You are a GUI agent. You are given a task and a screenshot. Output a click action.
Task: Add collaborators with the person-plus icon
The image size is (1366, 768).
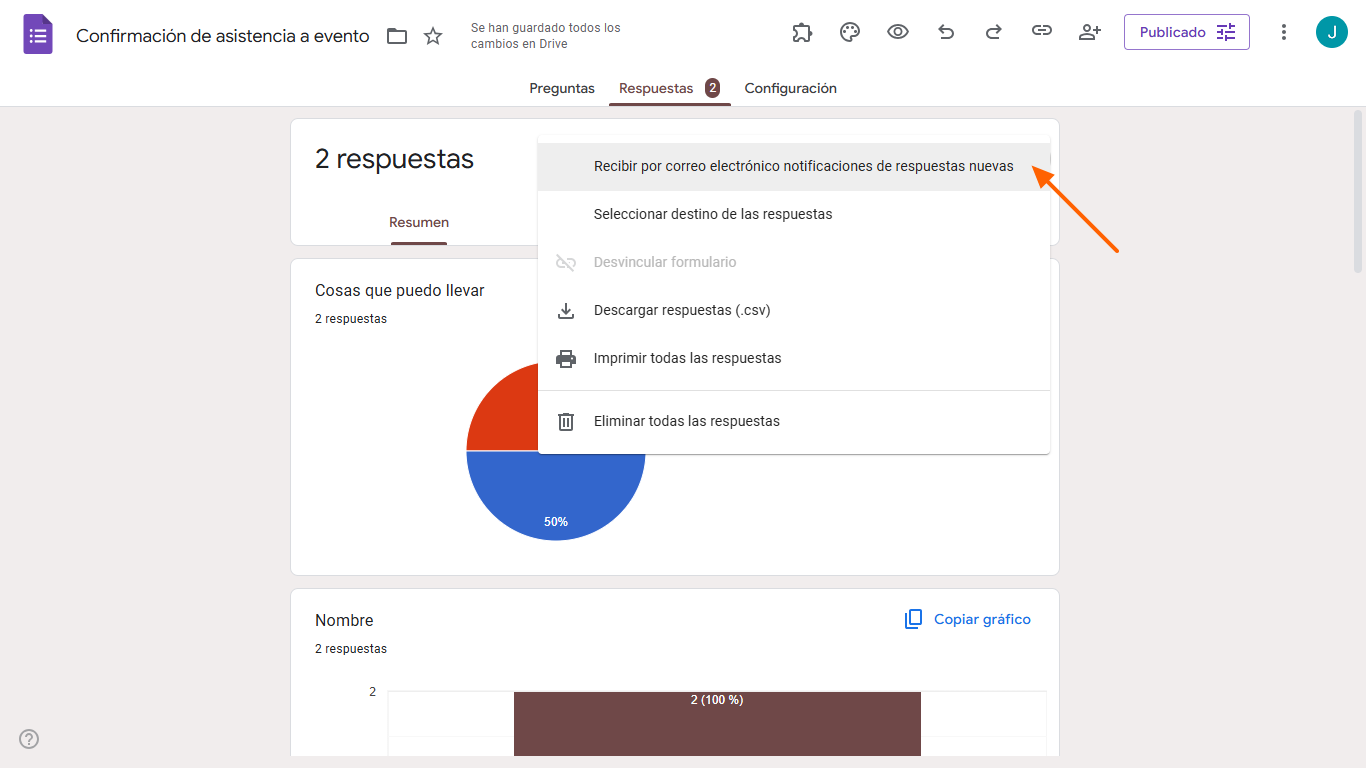tap(1090, 32)
